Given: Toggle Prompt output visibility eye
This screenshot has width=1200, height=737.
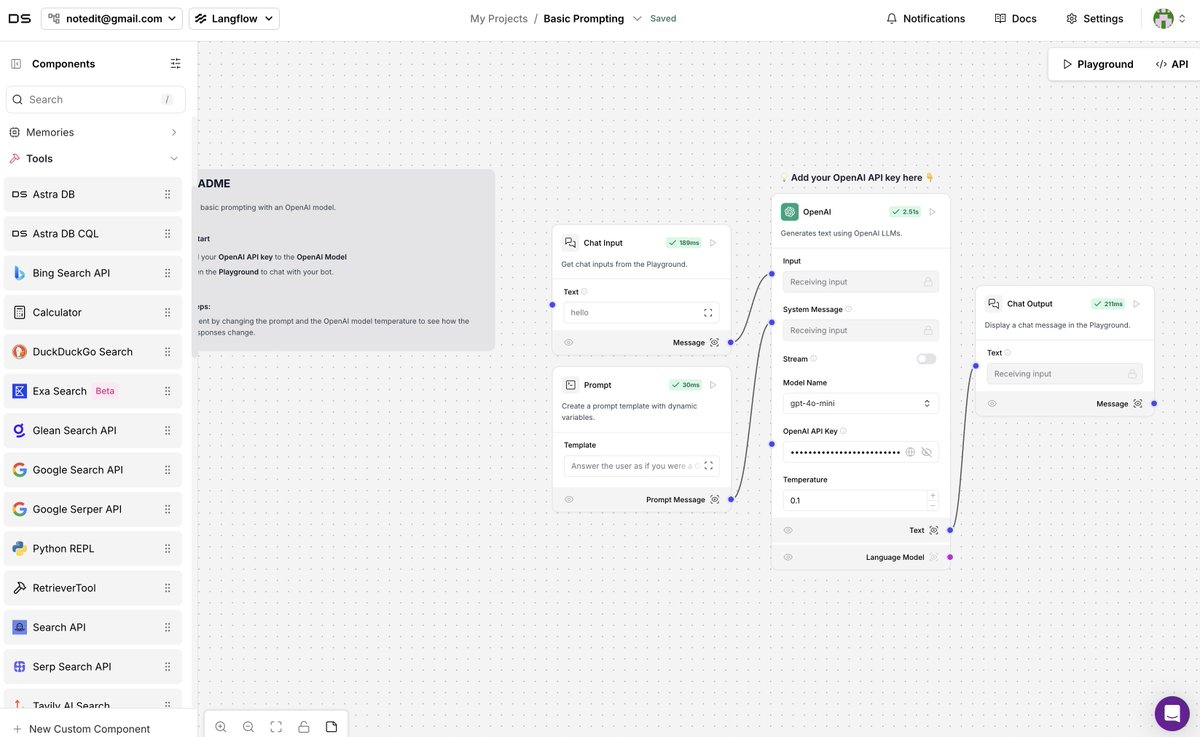Looking at the screenshot, I should [x=569, y=500].
